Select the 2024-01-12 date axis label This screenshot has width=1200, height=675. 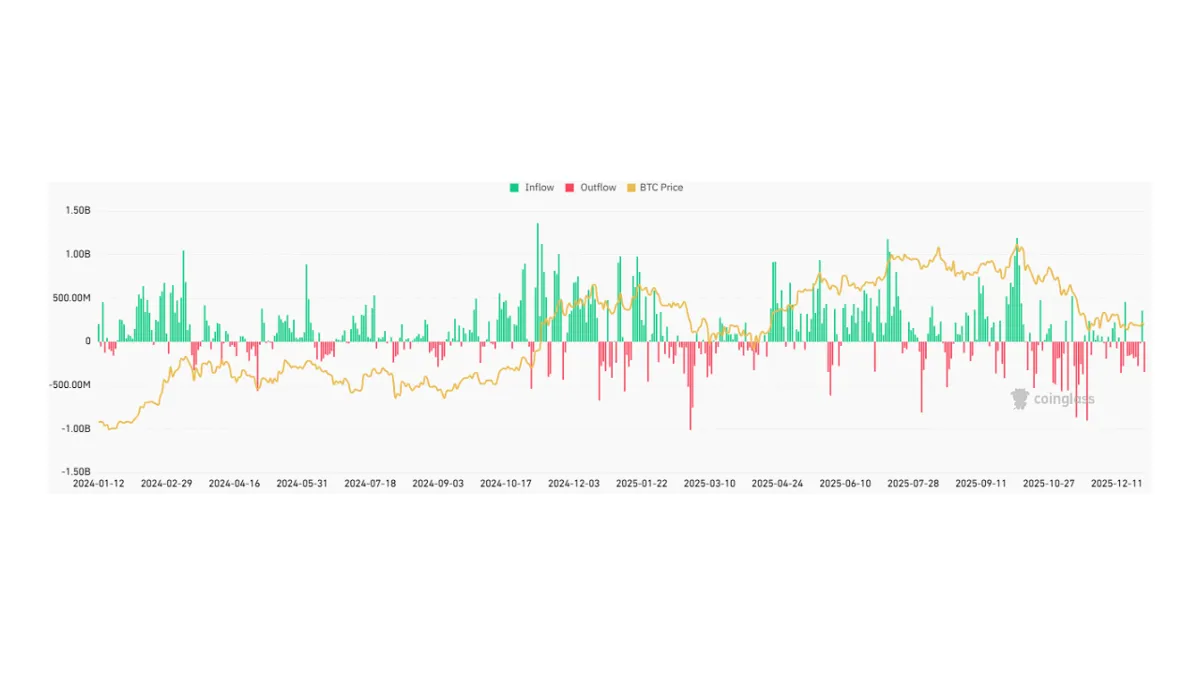98,483
